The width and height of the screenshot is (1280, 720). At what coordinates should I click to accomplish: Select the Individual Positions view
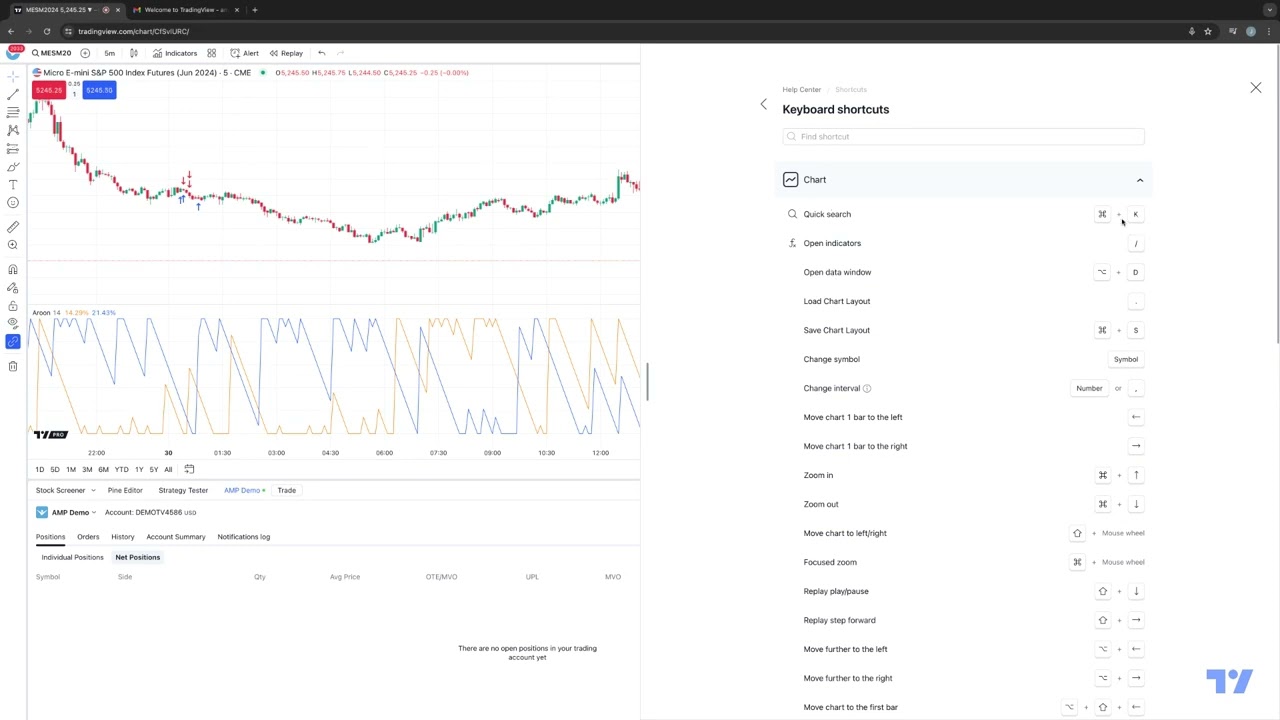click(72, 557)
